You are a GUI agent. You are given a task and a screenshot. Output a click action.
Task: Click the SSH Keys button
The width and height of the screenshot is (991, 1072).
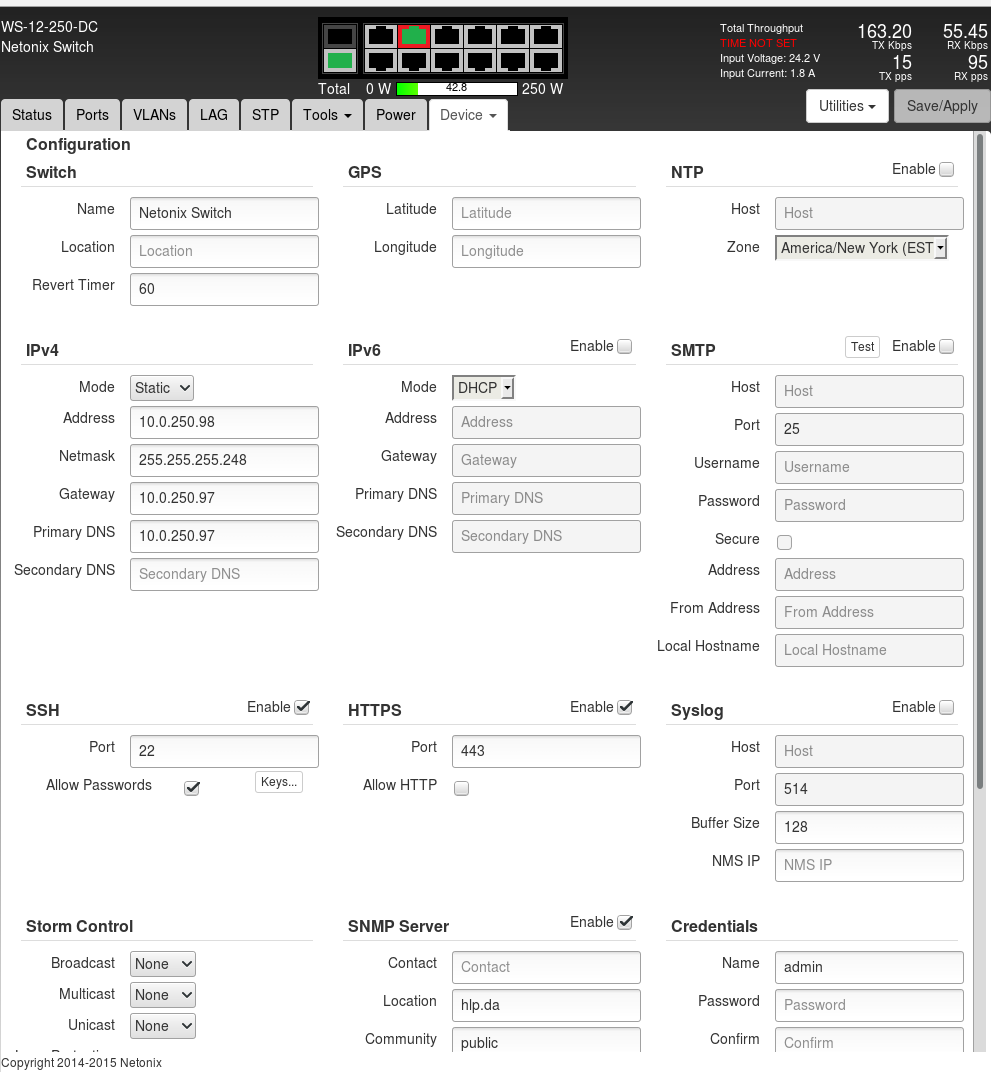tap(279, 782)
